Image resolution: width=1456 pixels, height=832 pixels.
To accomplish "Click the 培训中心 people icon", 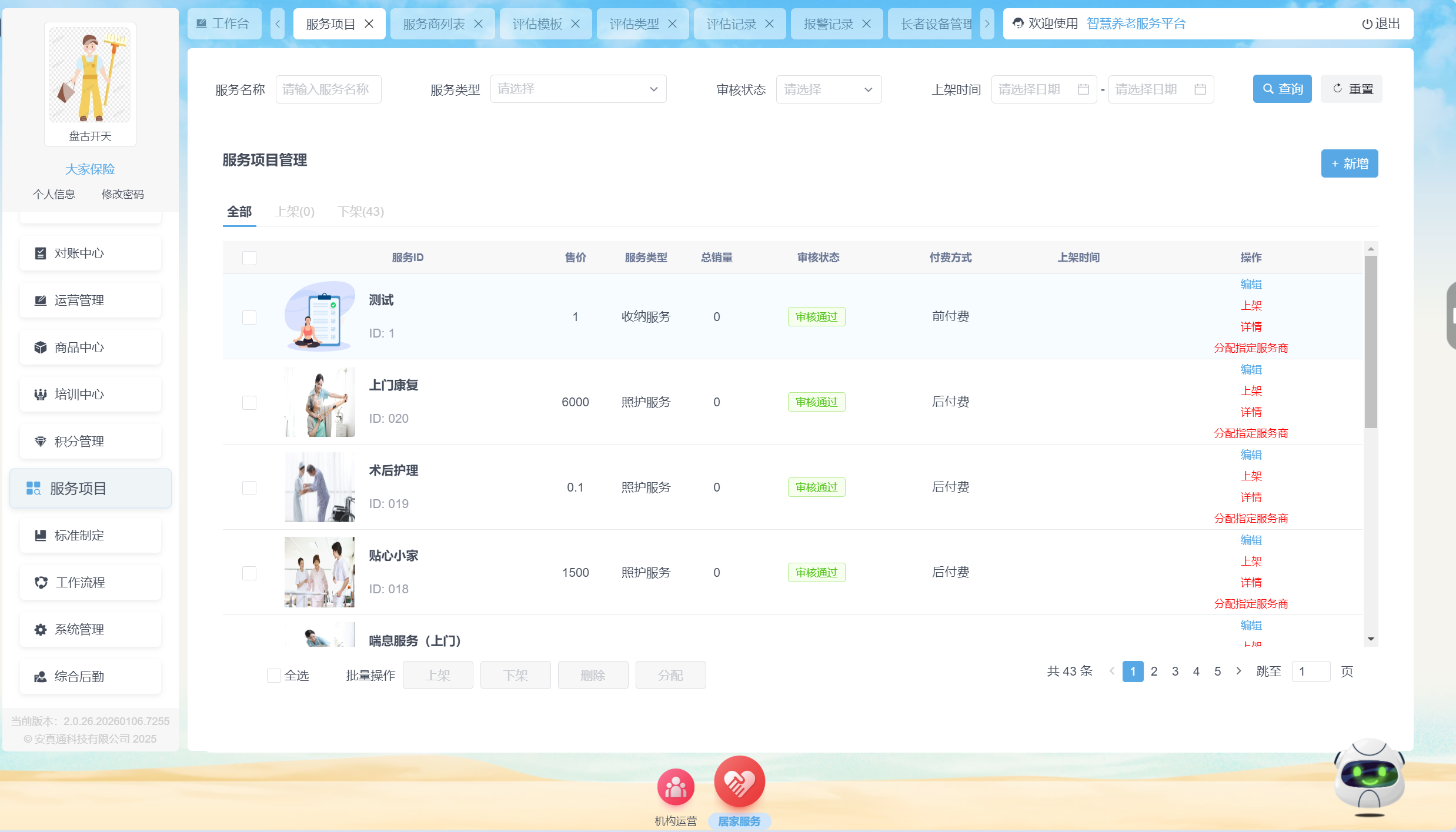I will [x=40, y=395].
